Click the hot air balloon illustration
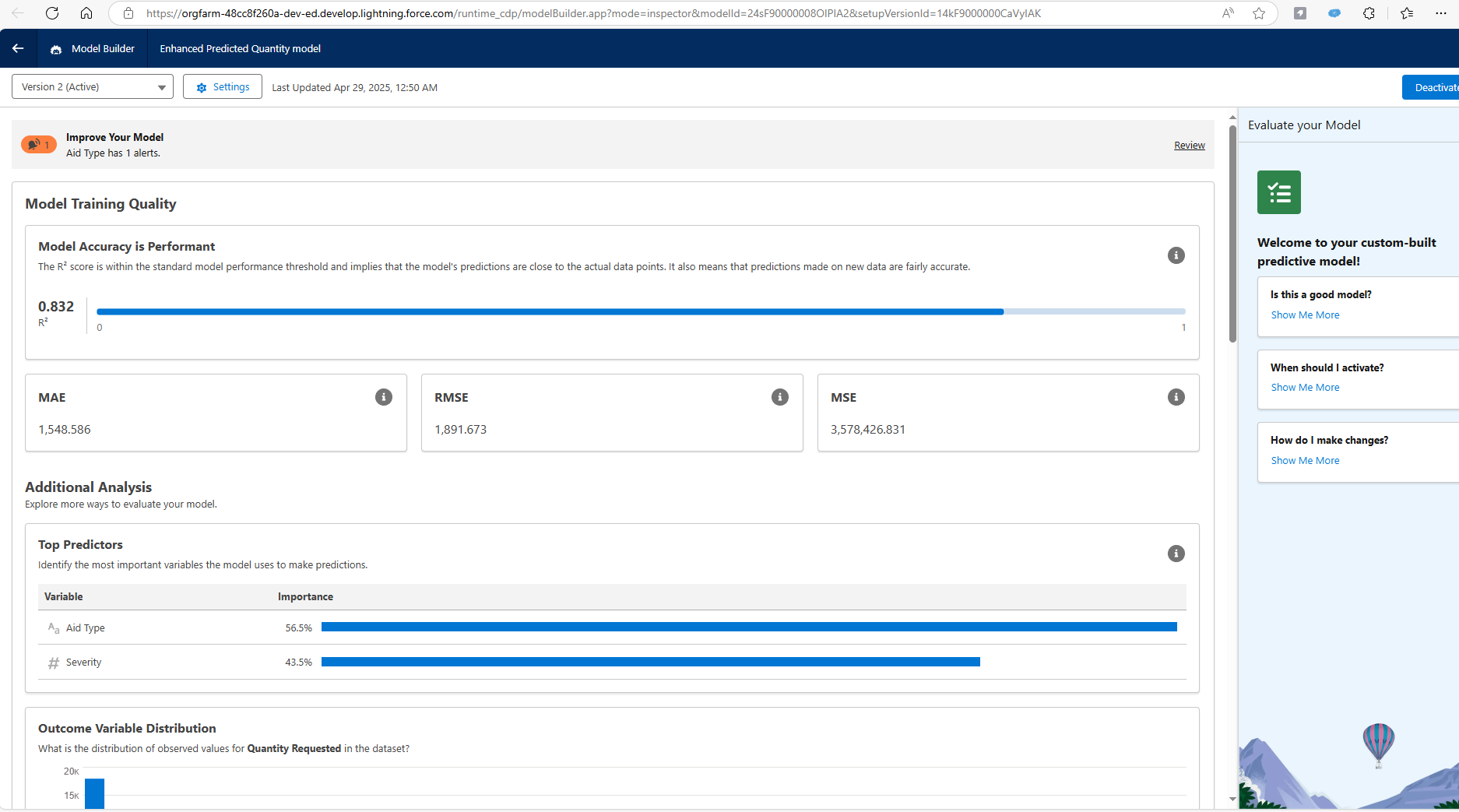This screenshot has width=1459, height=812. coord(1379,745)
